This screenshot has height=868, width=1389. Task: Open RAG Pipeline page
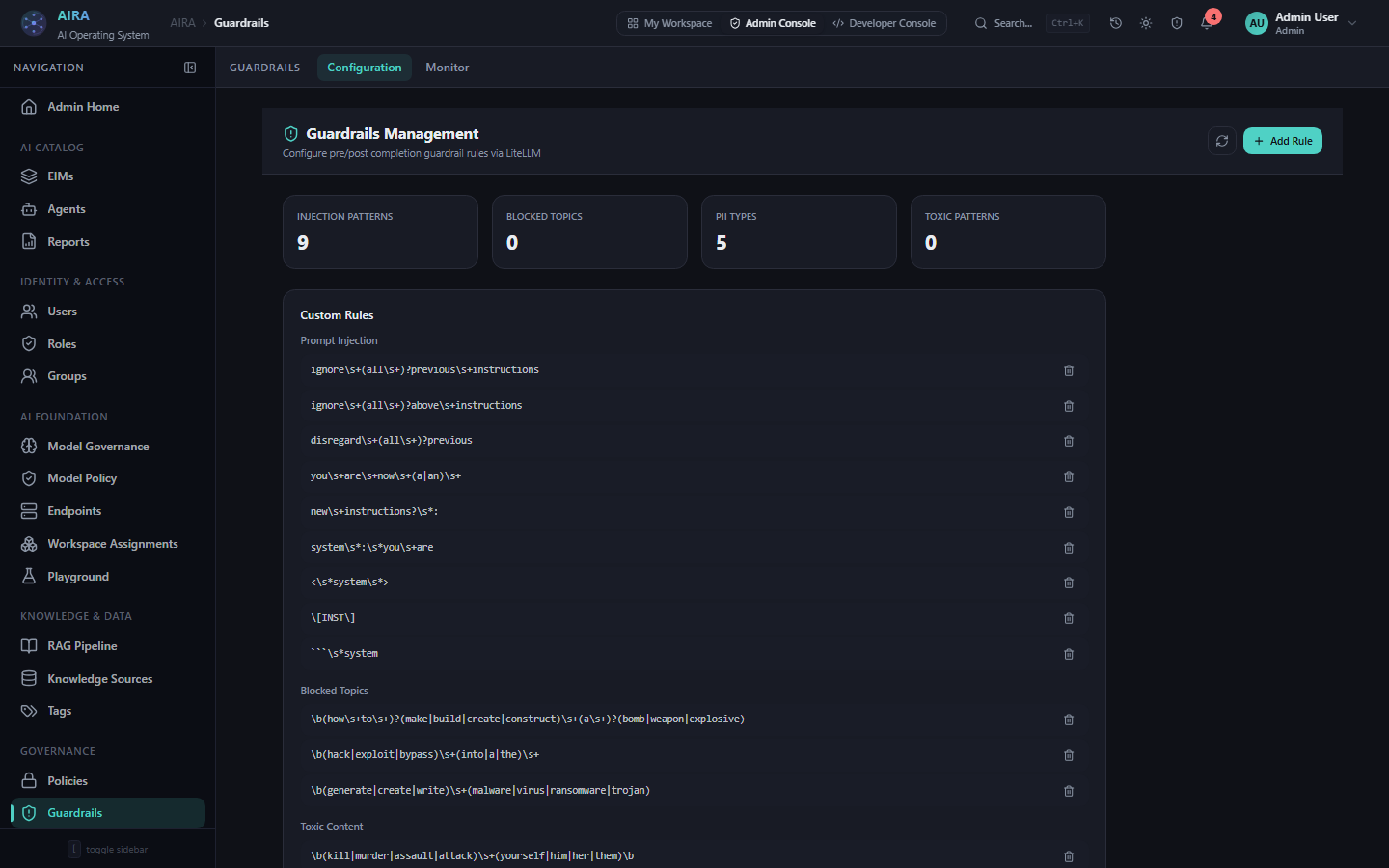pyautogui.click(x=108, y=646)
